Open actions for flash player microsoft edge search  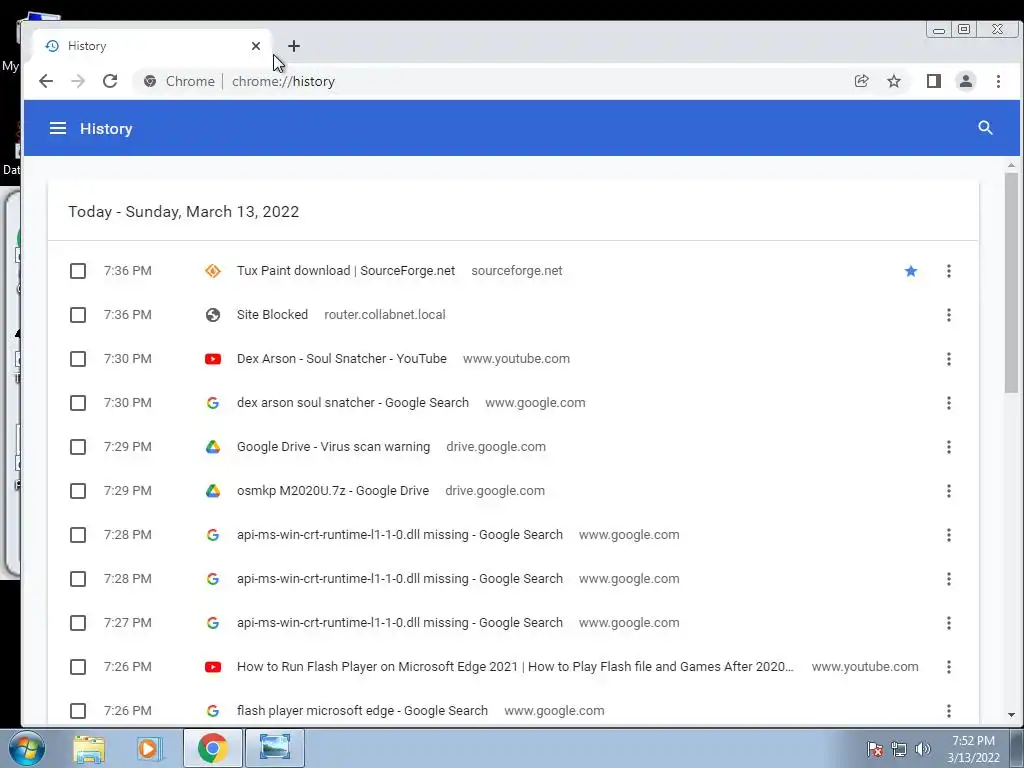(949, 711)
